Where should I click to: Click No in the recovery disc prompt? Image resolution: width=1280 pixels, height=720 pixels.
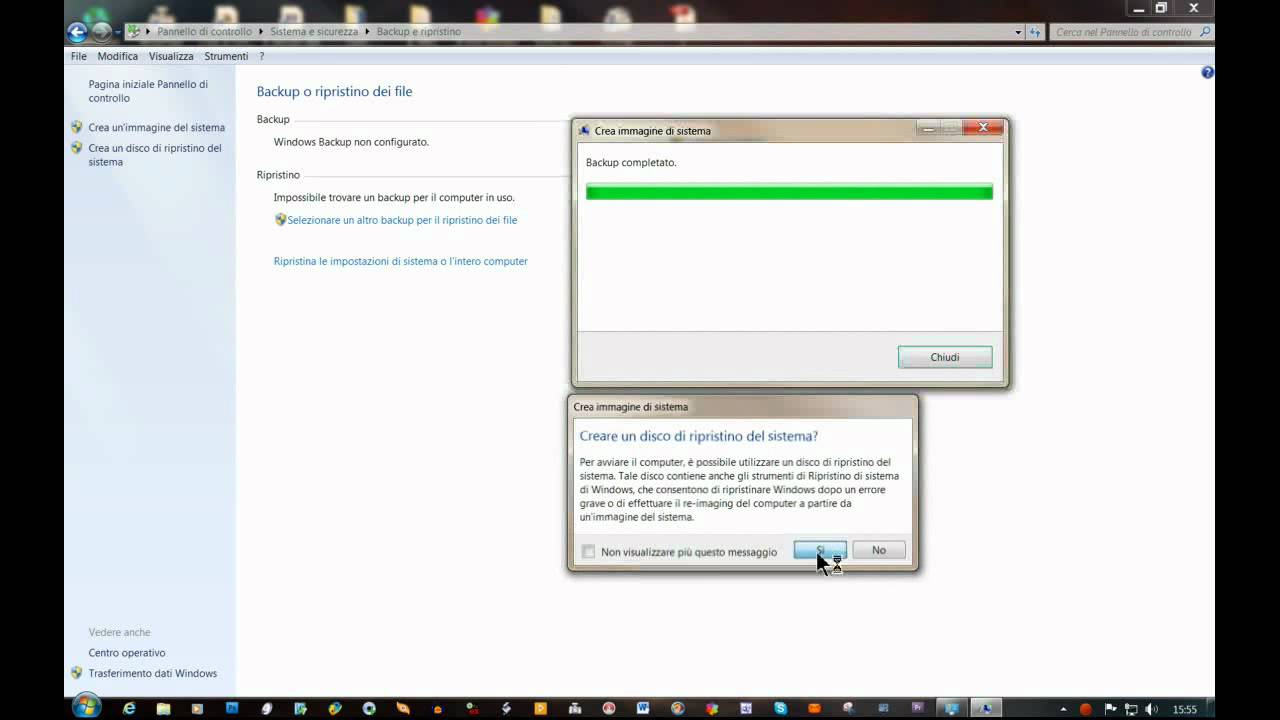879,550
